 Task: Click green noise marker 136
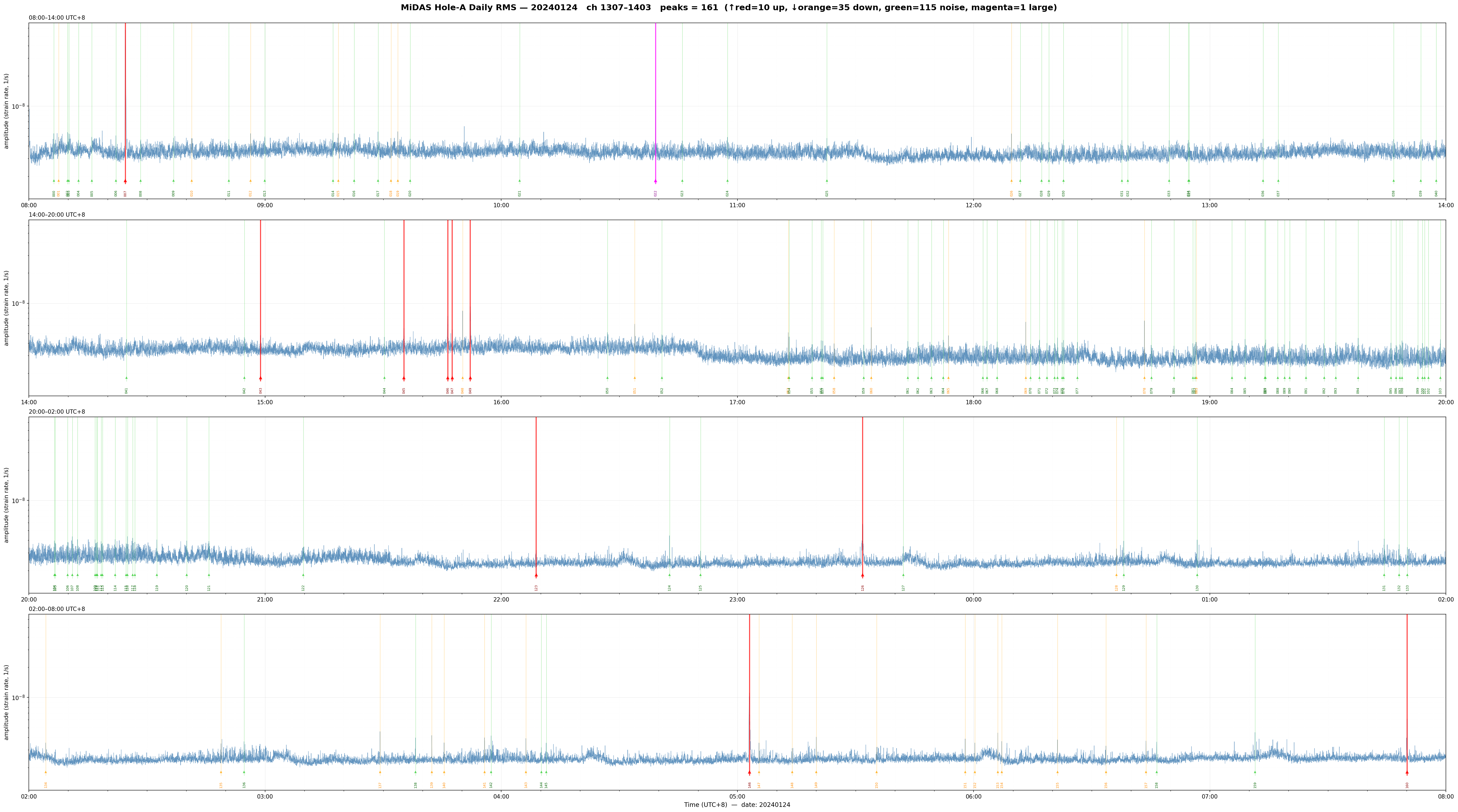click(244, 772)
